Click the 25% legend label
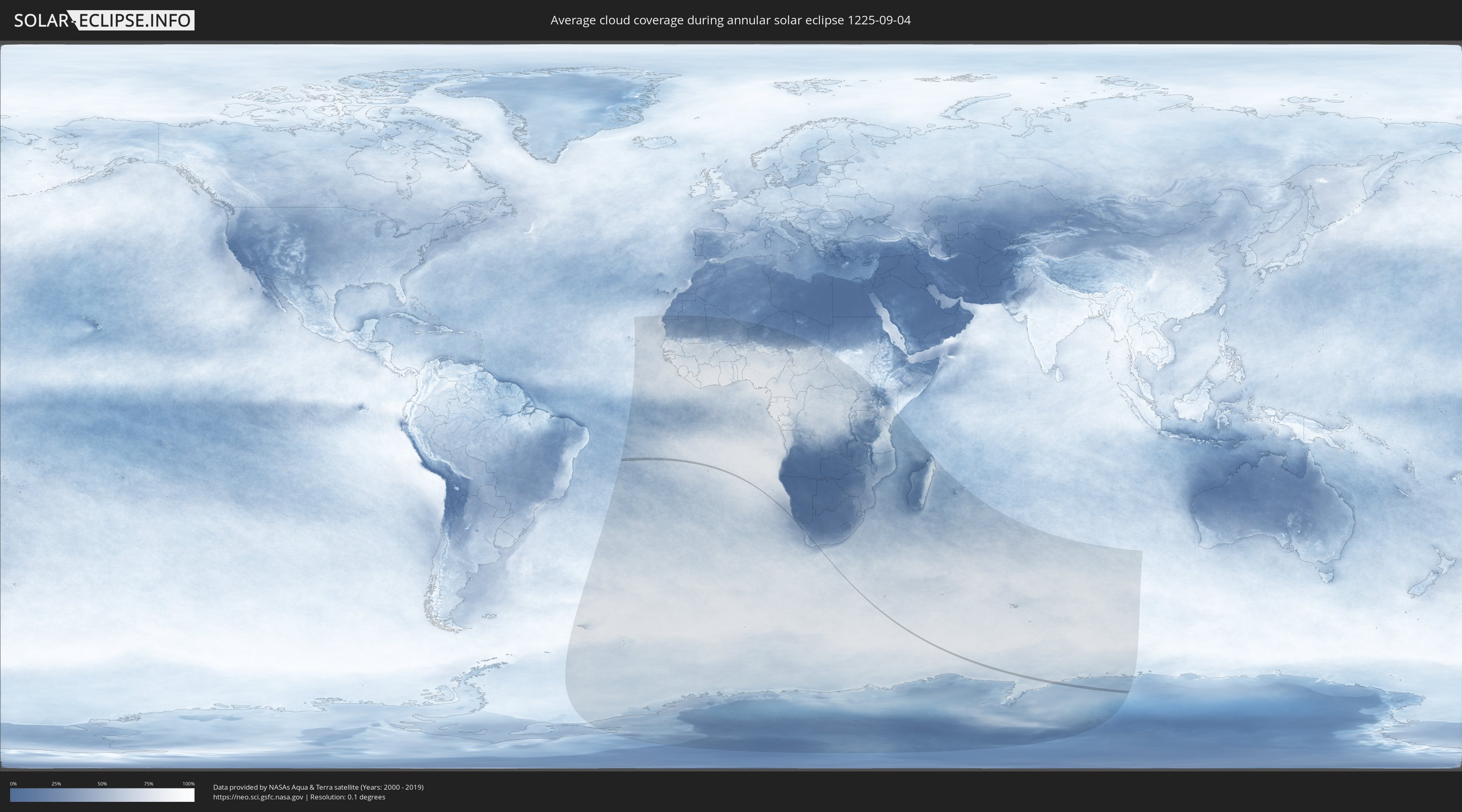 point(56,784)
